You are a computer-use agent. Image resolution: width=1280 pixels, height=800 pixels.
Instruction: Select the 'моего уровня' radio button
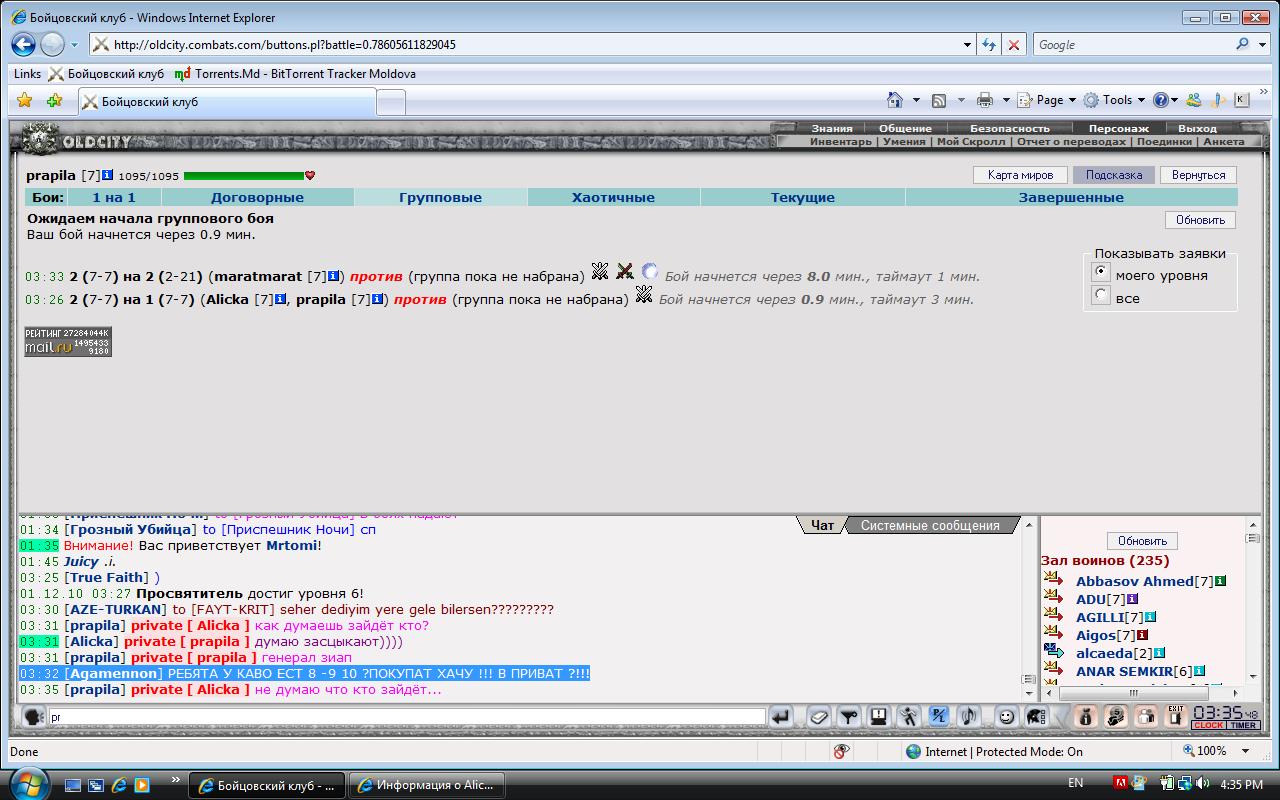pos(1101,273)
